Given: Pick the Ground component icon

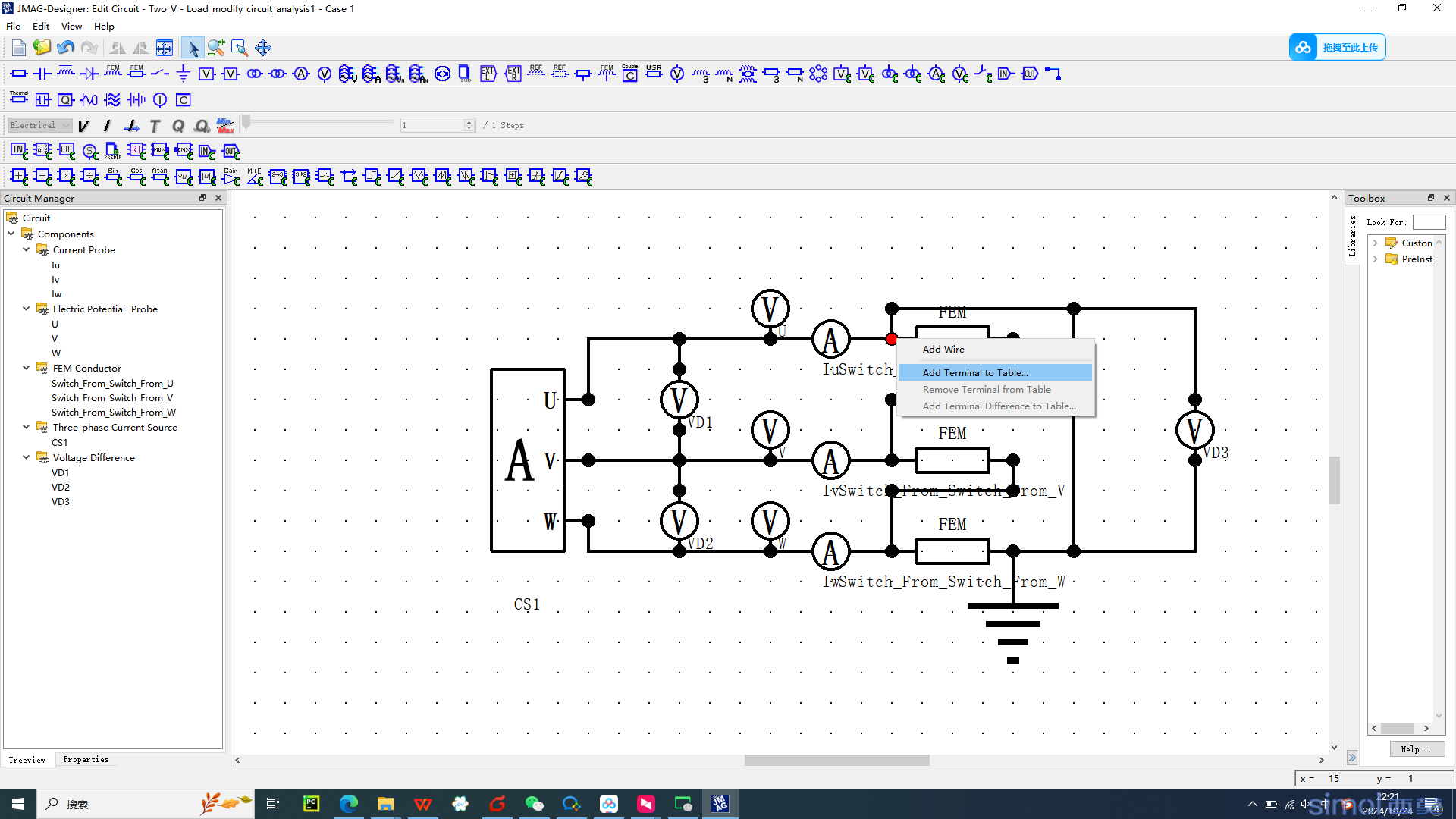Looking at the screenshot, I should point(184,74).
